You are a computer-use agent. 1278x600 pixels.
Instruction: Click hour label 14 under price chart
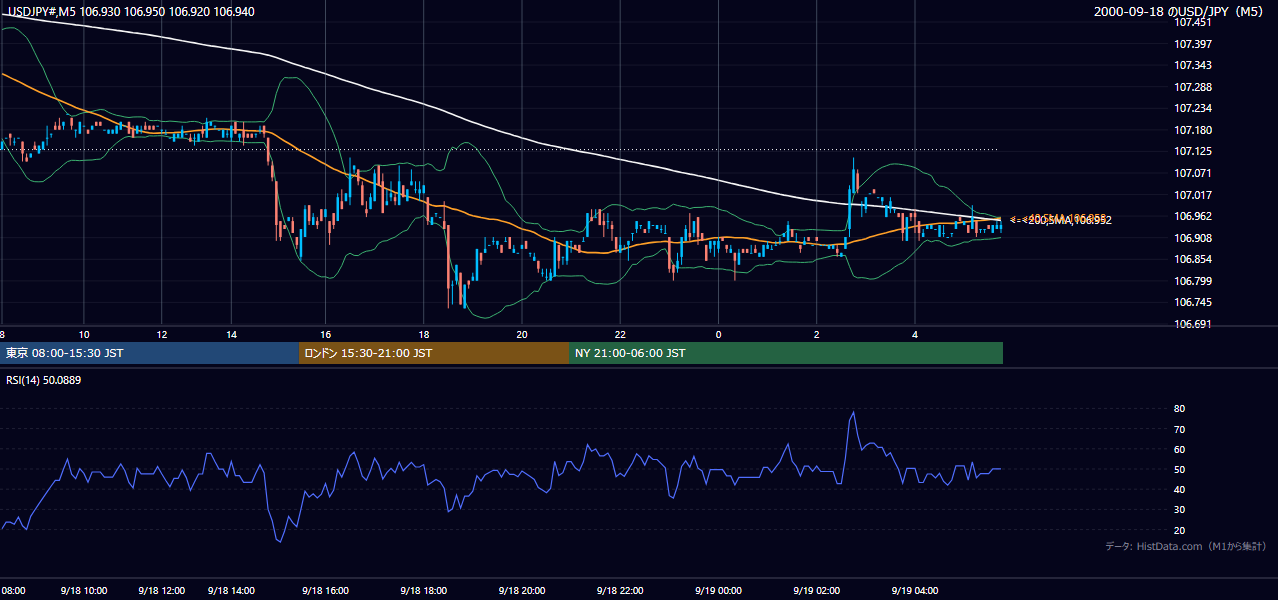pos(231,333)
